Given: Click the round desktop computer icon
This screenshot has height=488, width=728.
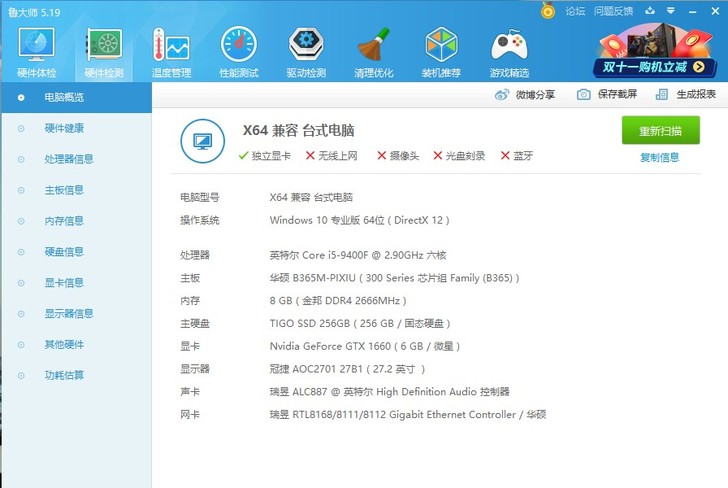Looking at the screenshot, I should [203, 141].
